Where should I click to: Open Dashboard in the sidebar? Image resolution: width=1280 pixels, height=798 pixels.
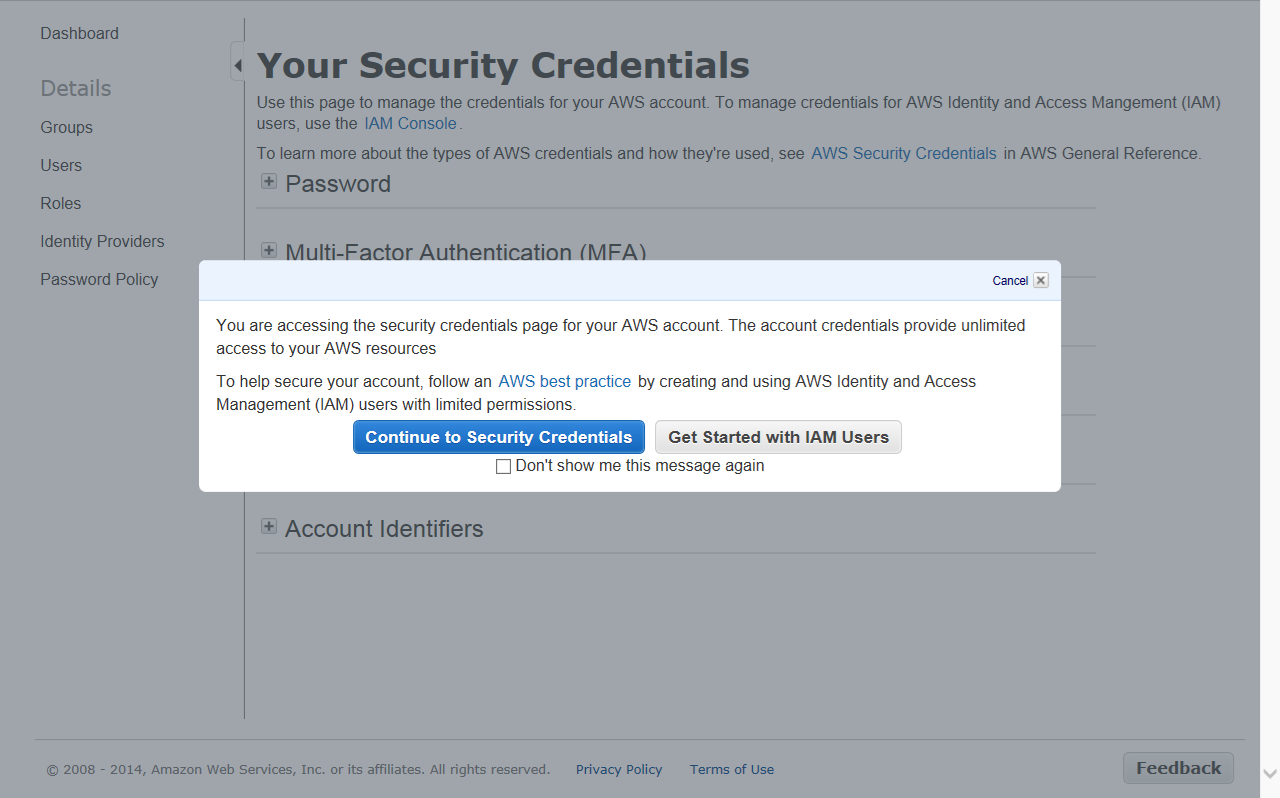(79, 33)
